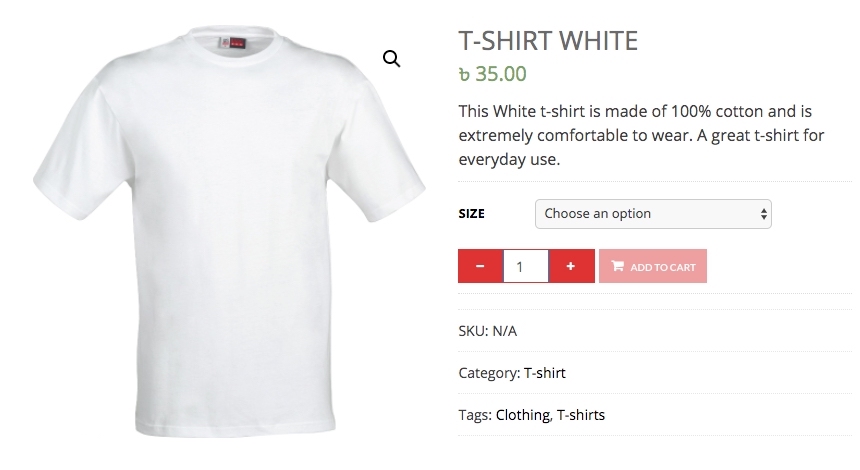Image resolution: width=860 pixels, height=470 pixels.
Task: Click the 'Tags:' label text
Action: (475, 415)
